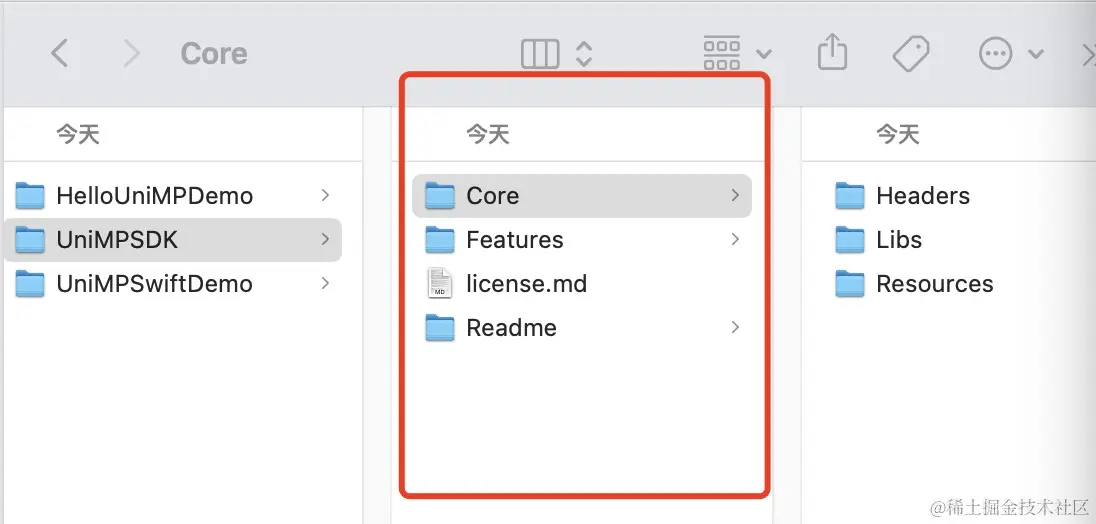Expand the UniMPSwiftDemo row chevron
This screenshot has width=1096, height=524.
point(325,284)
